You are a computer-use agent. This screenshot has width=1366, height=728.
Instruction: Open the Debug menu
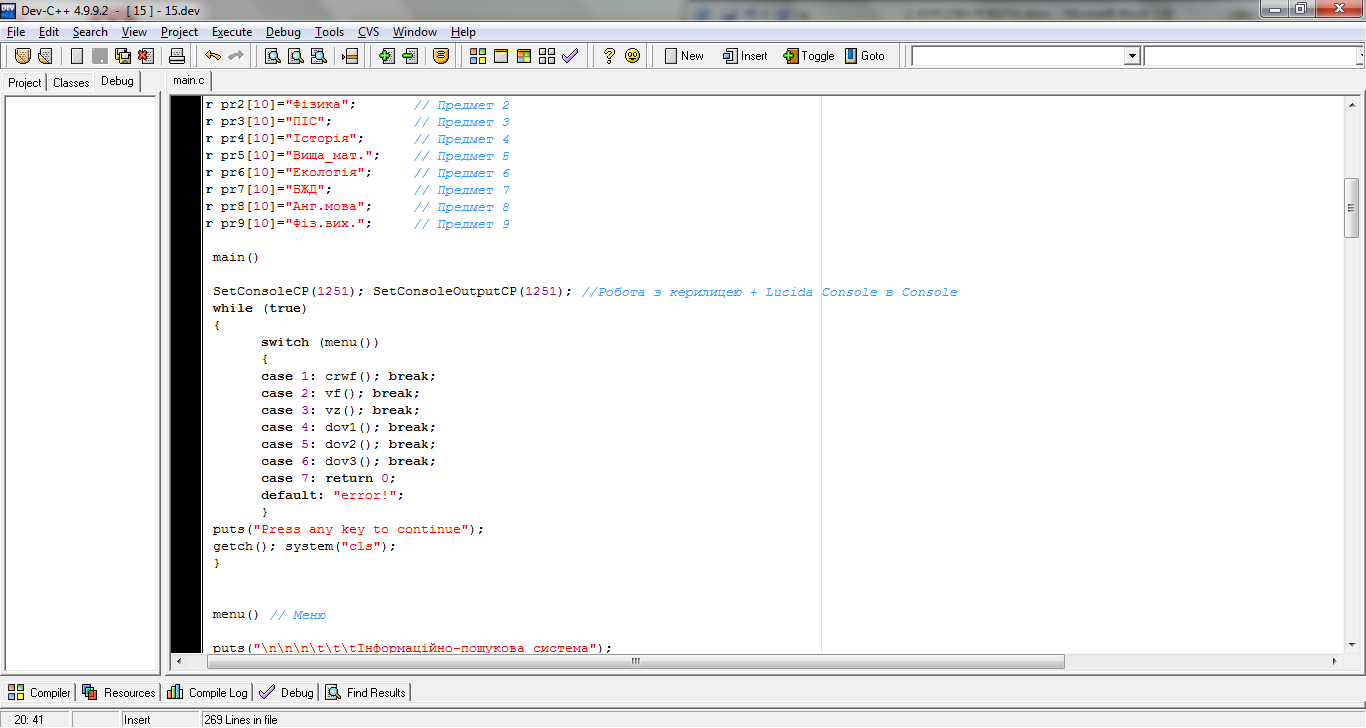tap(283, 32)
